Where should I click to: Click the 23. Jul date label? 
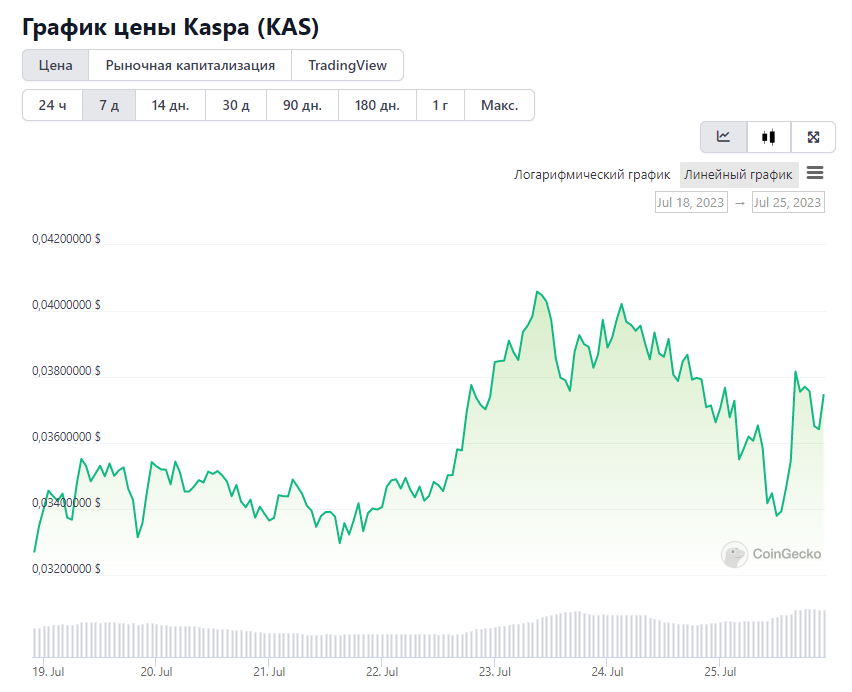[494, 672]
